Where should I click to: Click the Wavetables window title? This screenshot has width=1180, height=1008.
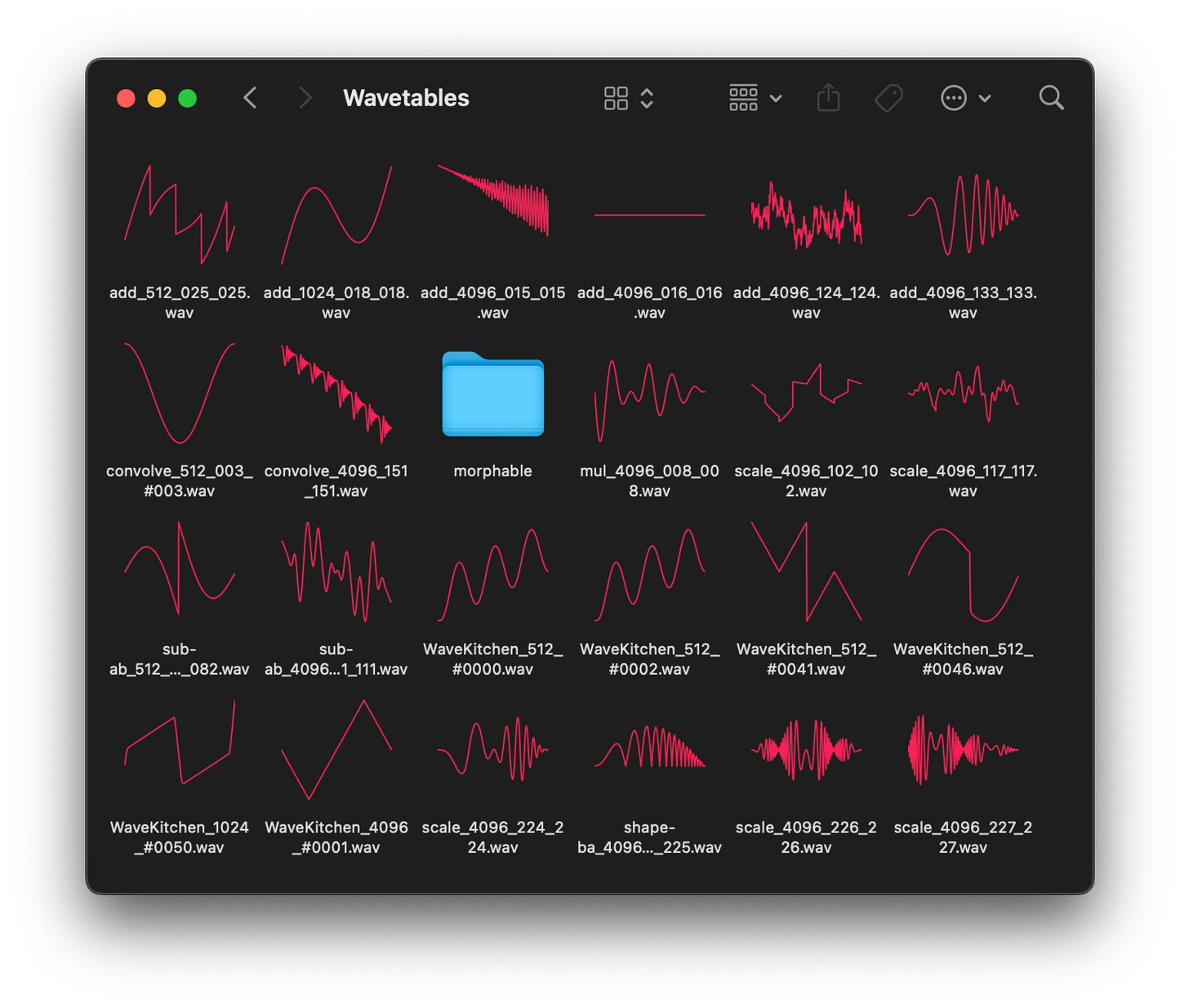(406, 98)
